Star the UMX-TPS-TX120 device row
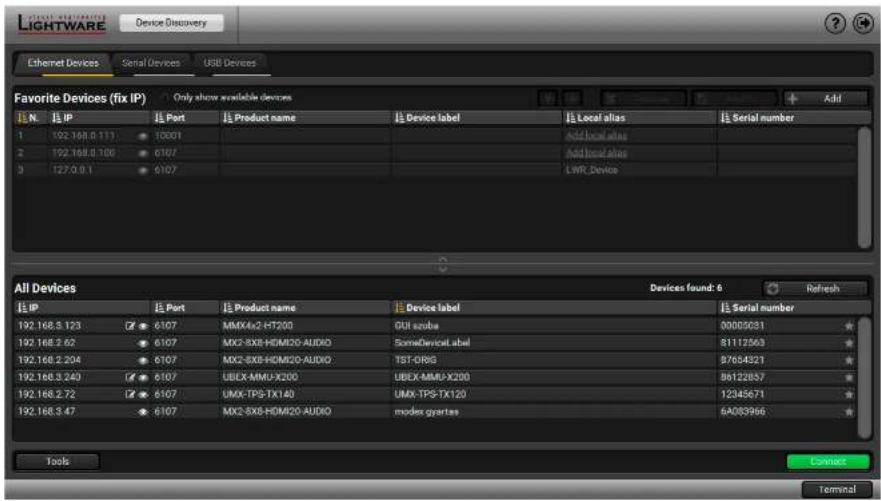Viewport: 881px width, 501px height. click(x=849, y=394)
